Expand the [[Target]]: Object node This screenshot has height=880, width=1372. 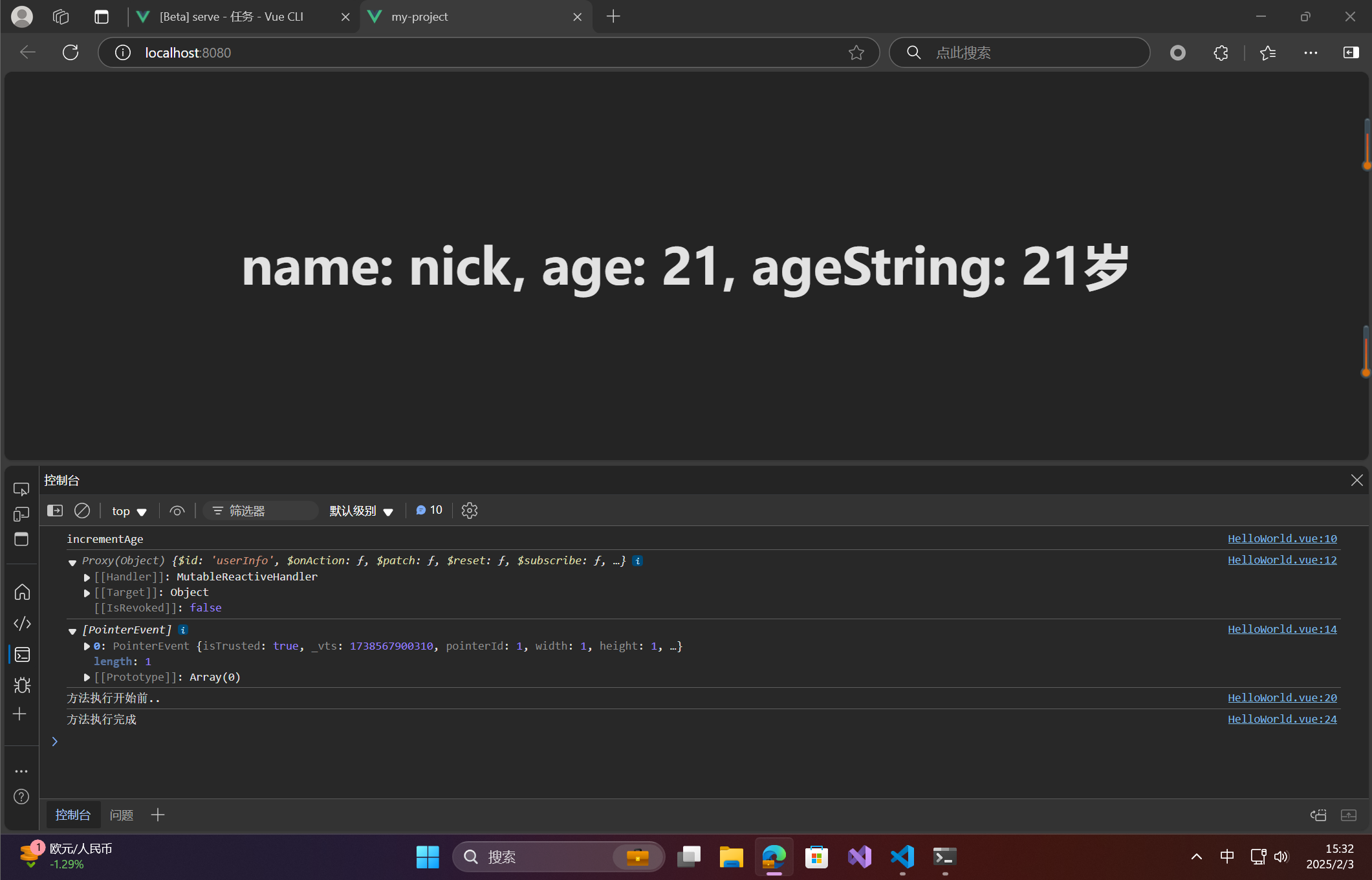(x=87, y=593)
